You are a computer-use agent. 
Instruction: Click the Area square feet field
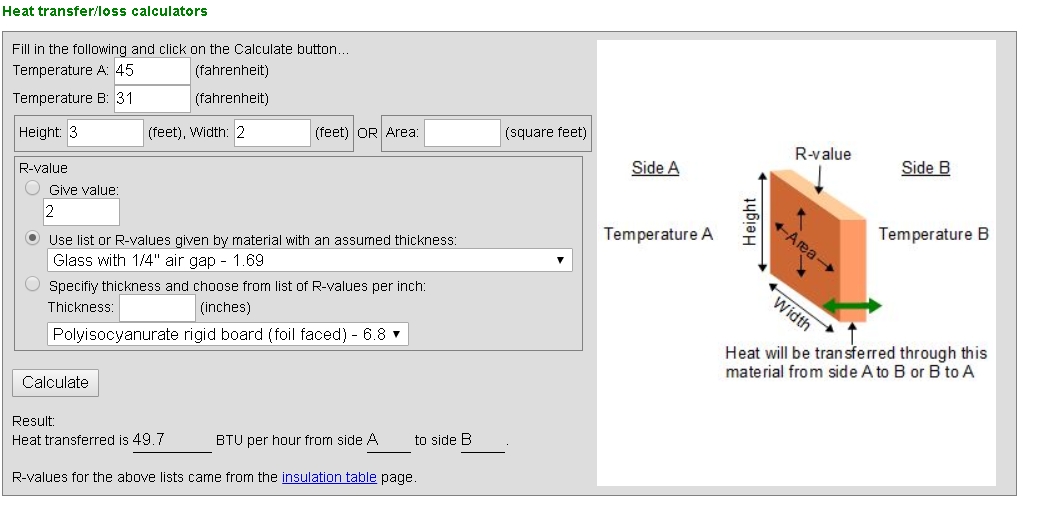(461, 133)
